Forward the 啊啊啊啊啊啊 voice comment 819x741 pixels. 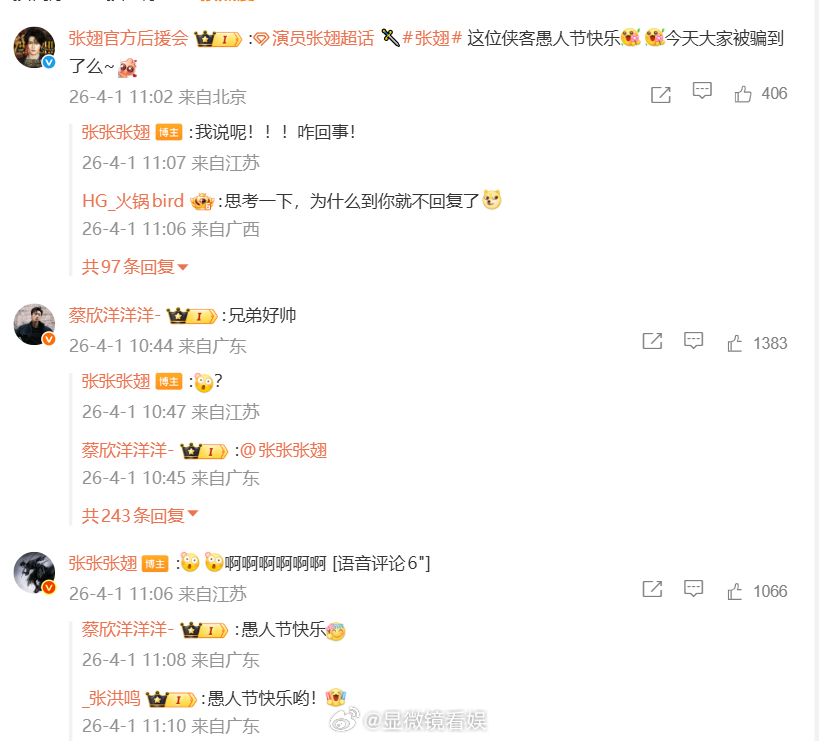[x=652, y=590]
